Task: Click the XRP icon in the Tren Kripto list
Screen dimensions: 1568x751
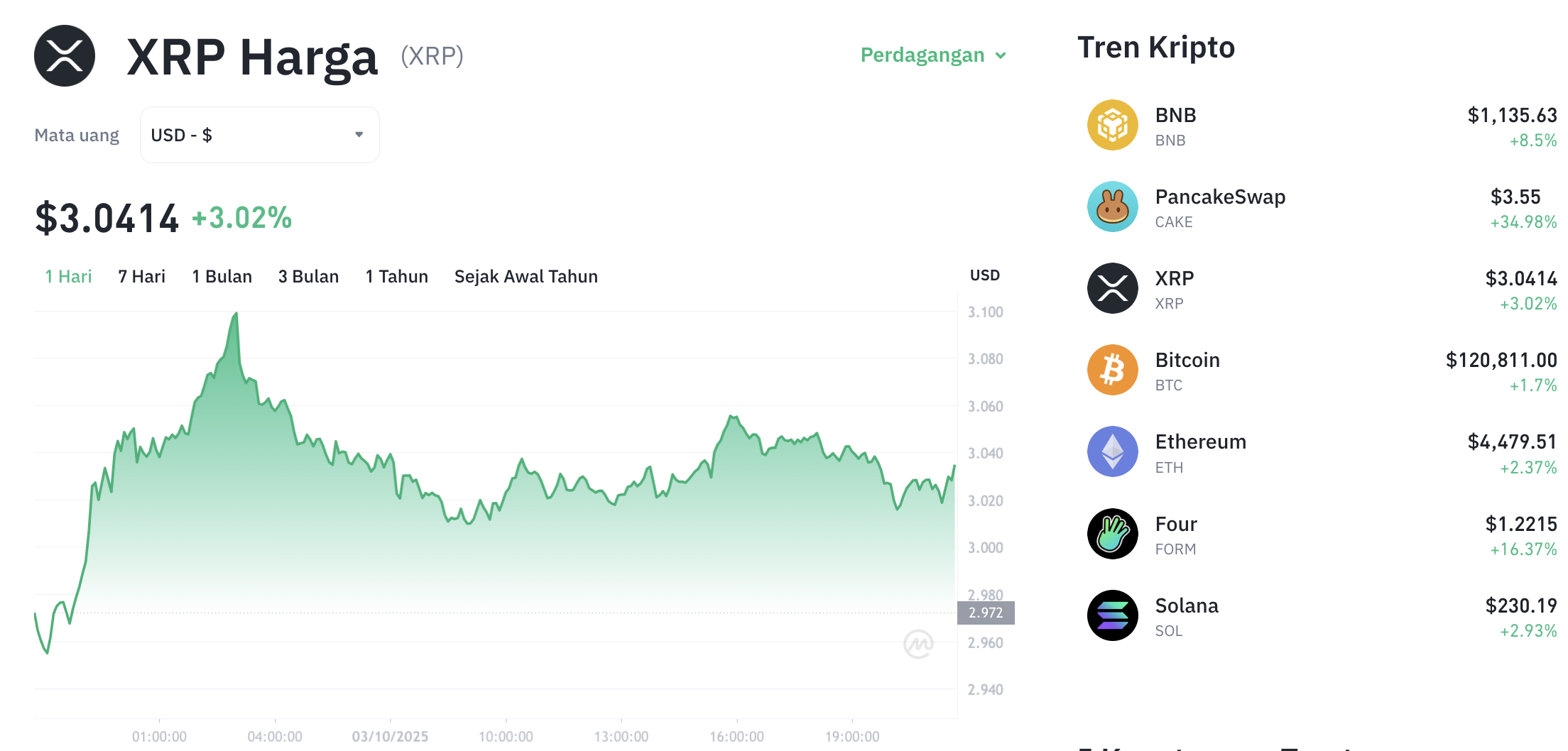Action: coord(1112,288)
